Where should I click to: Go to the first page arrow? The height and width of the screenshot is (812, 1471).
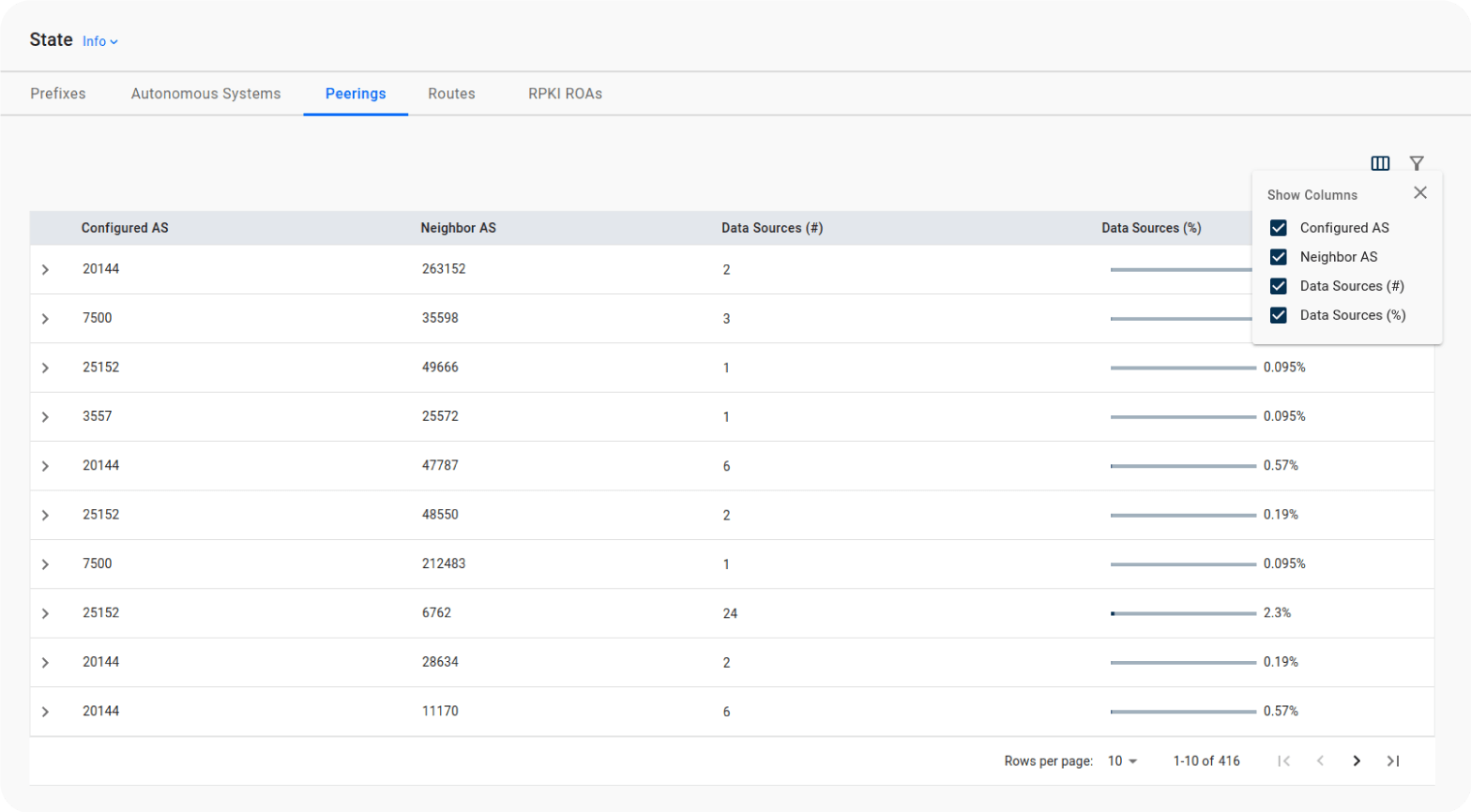(x=1283, y=760)
